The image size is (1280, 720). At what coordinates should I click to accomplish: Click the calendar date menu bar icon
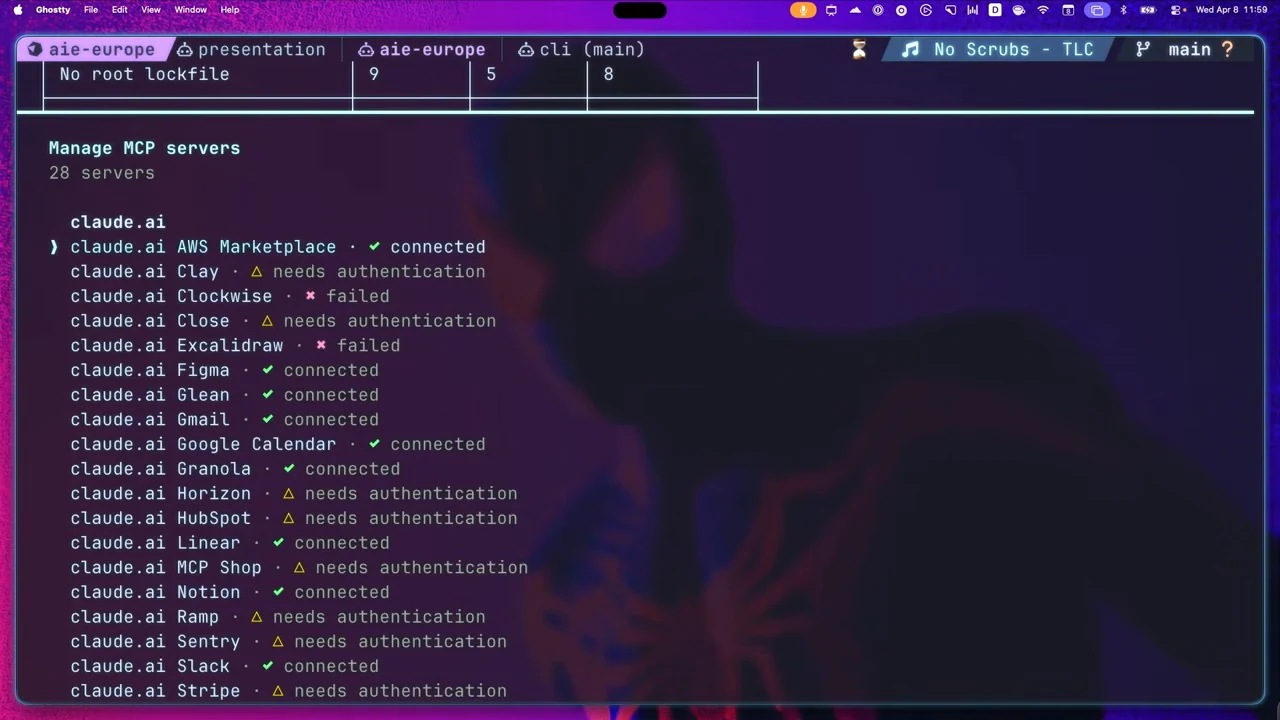coord(1068,10)
